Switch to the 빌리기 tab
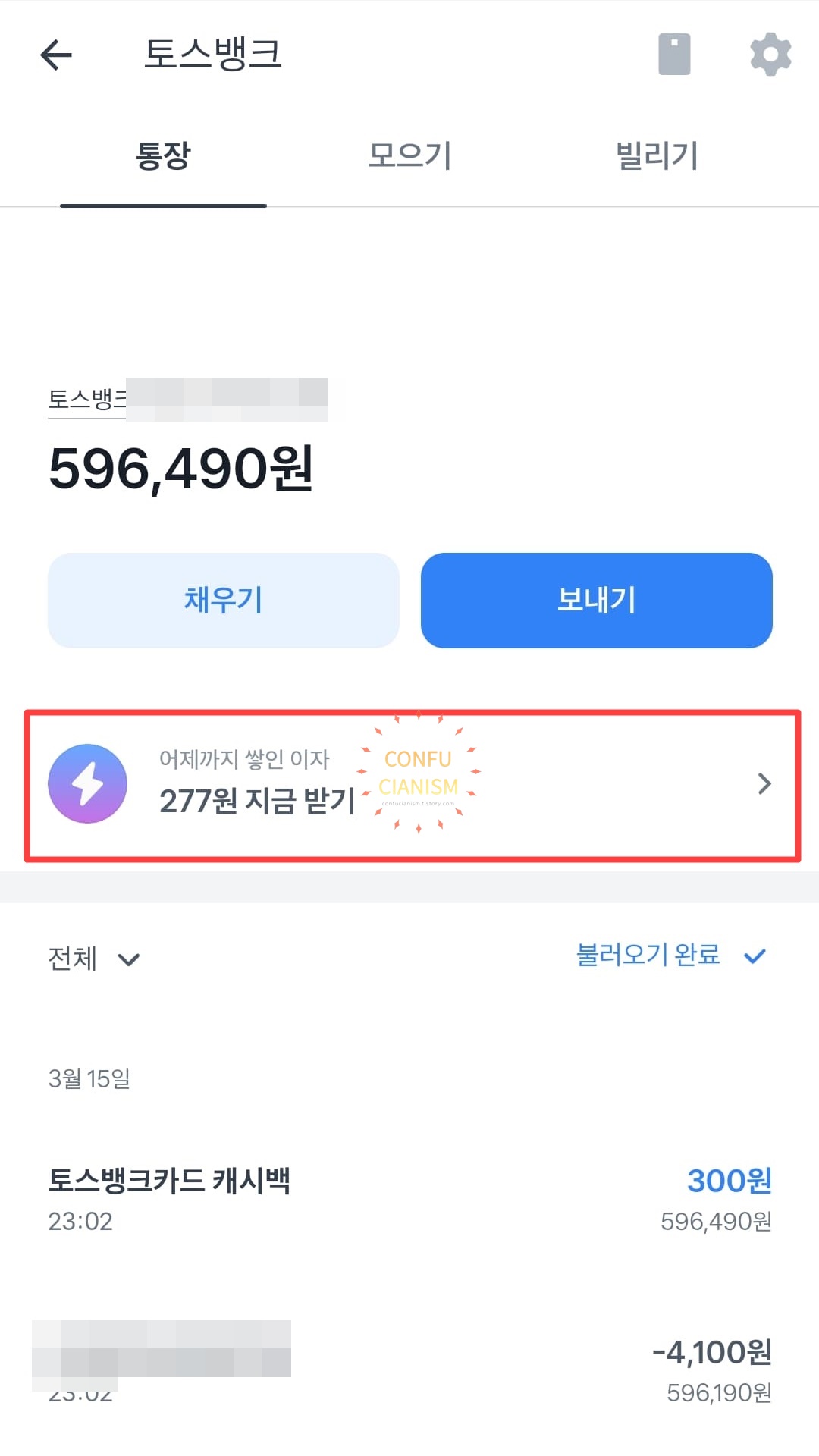The width and height of the screenshot is (819, 1456). pyautogui.click(x=657, y=156)
